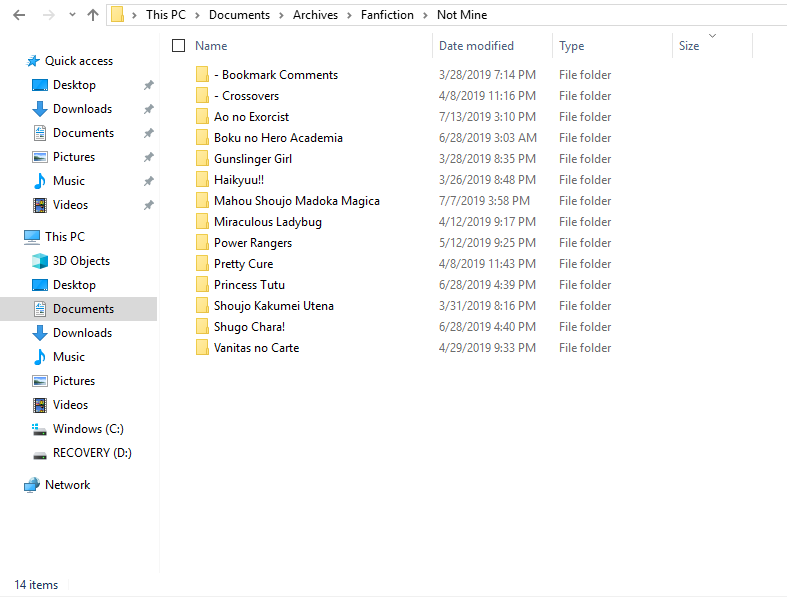Select the - Crossovers folder icon
Image resolution: width=787 pixels, height=597 pixels.
pyautogui.click(x=202, y=95)
